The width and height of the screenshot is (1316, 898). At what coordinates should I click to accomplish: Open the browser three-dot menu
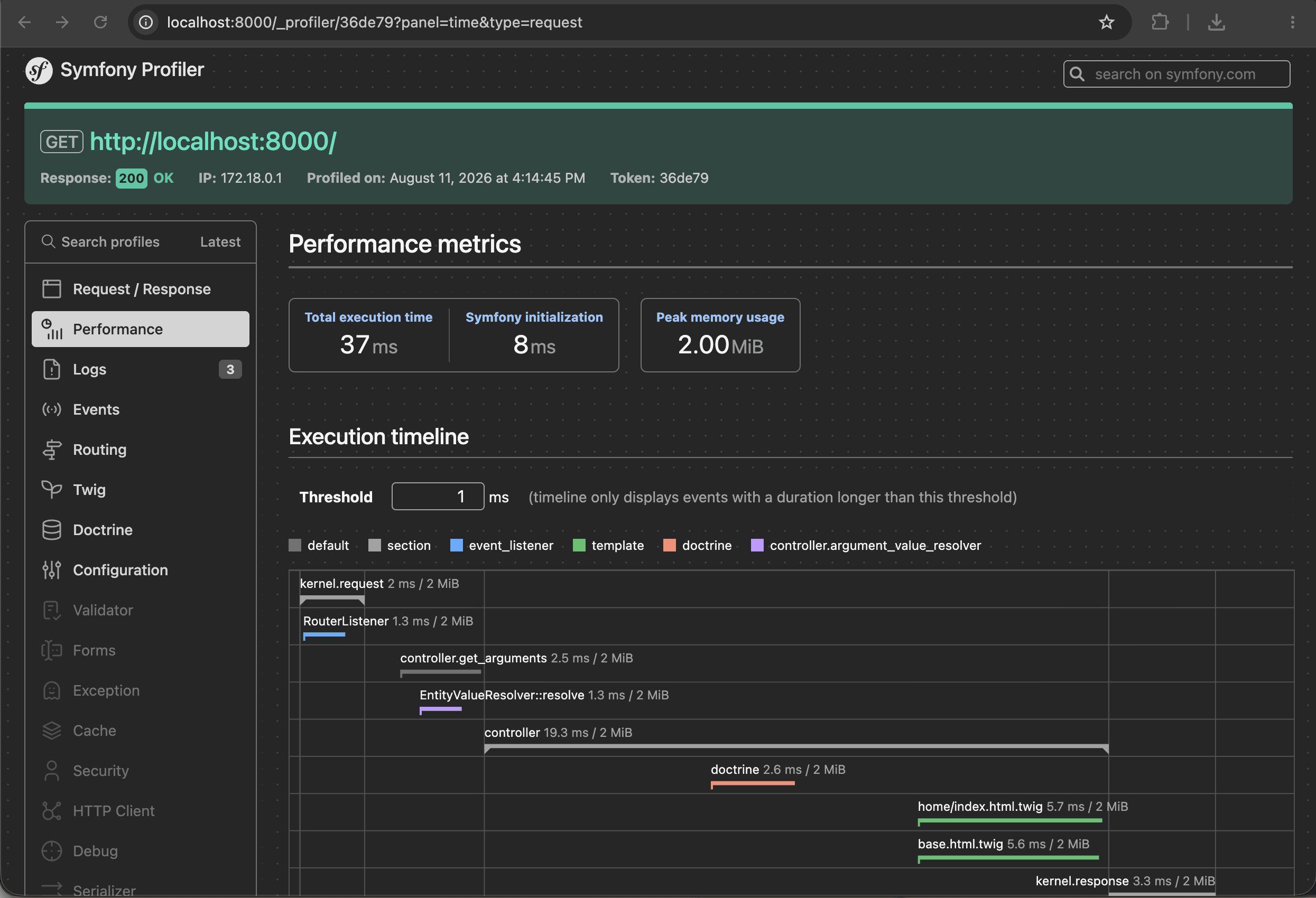click(x=1292, y=22)
